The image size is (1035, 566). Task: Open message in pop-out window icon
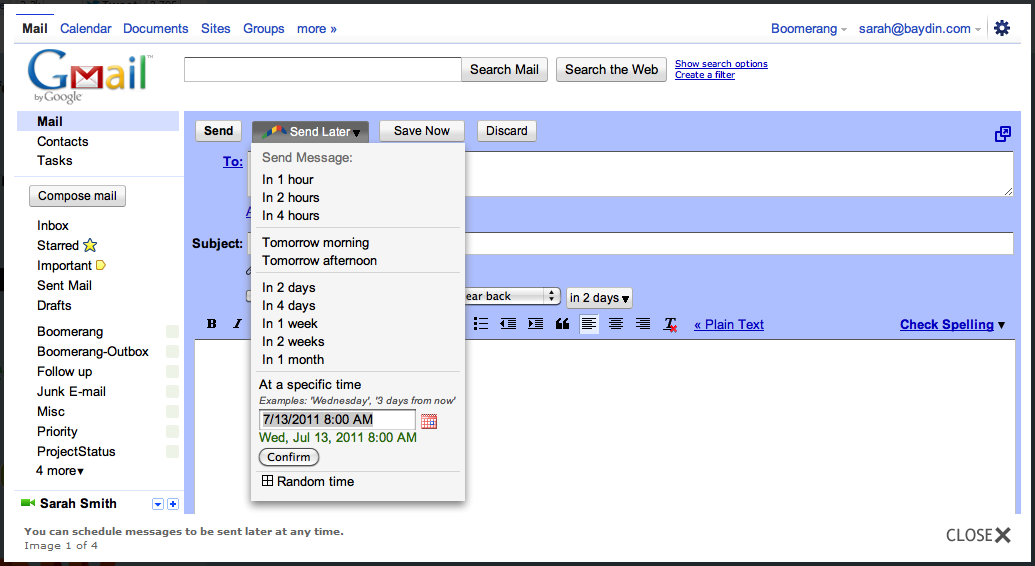tap(1003, 133)
